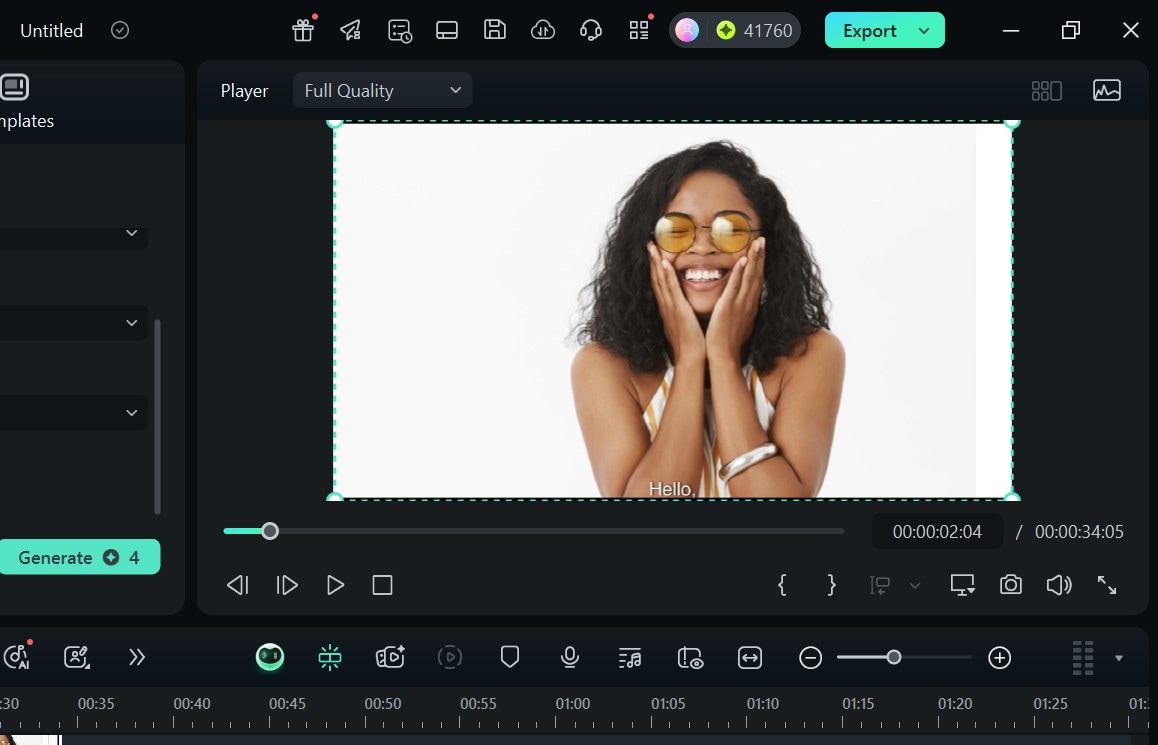Click the player playback progress knob
The height and width of the screenshot is (745, 1158).
pyautogui.click(x=270, y=531)
